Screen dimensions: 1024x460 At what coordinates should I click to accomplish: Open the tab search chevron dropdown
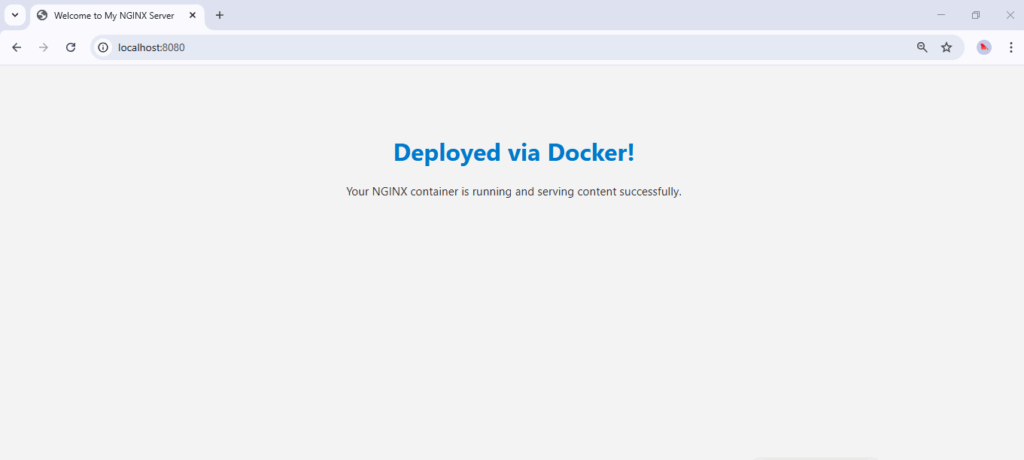(x=15, y=15)
